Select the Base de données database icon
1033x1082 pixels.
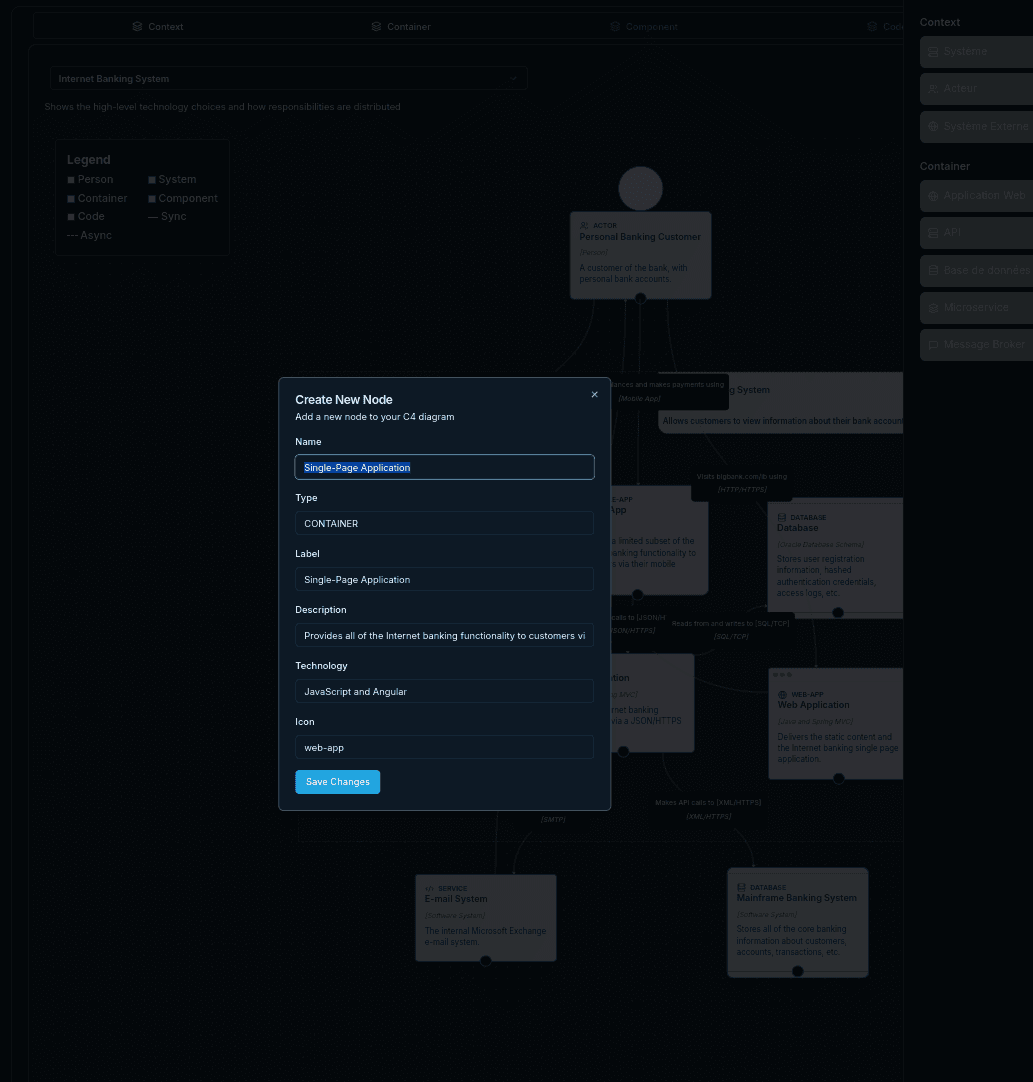(932, 270)
